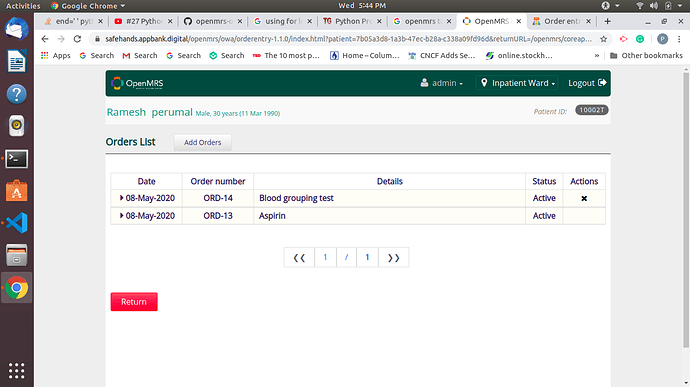The width and height of the screenshot is (690, 387).
Task: Open LibreOffice Writer from dock
Action: click(17, 61)
